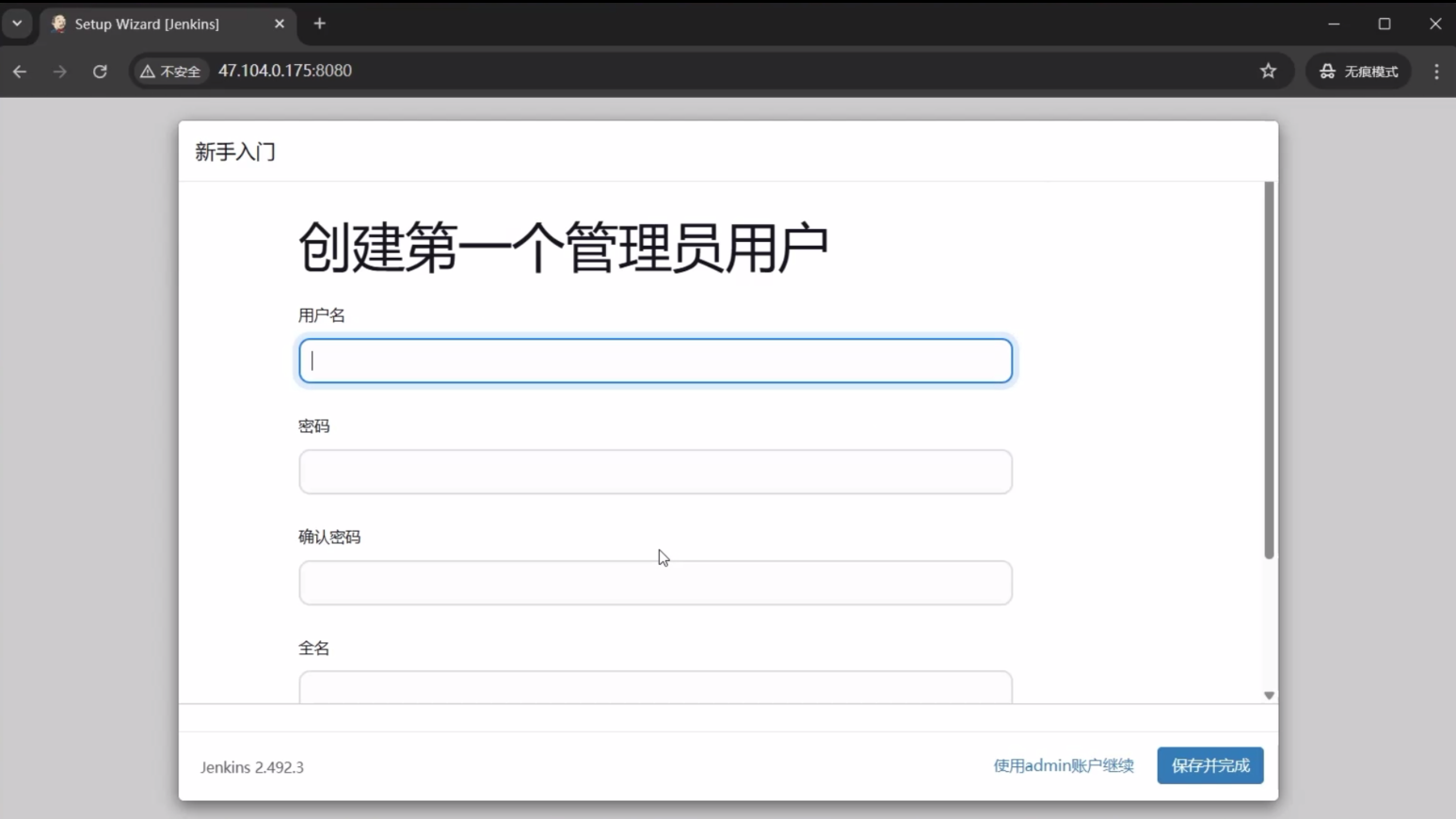Click the 全名 field label

[x=313, y=649]
